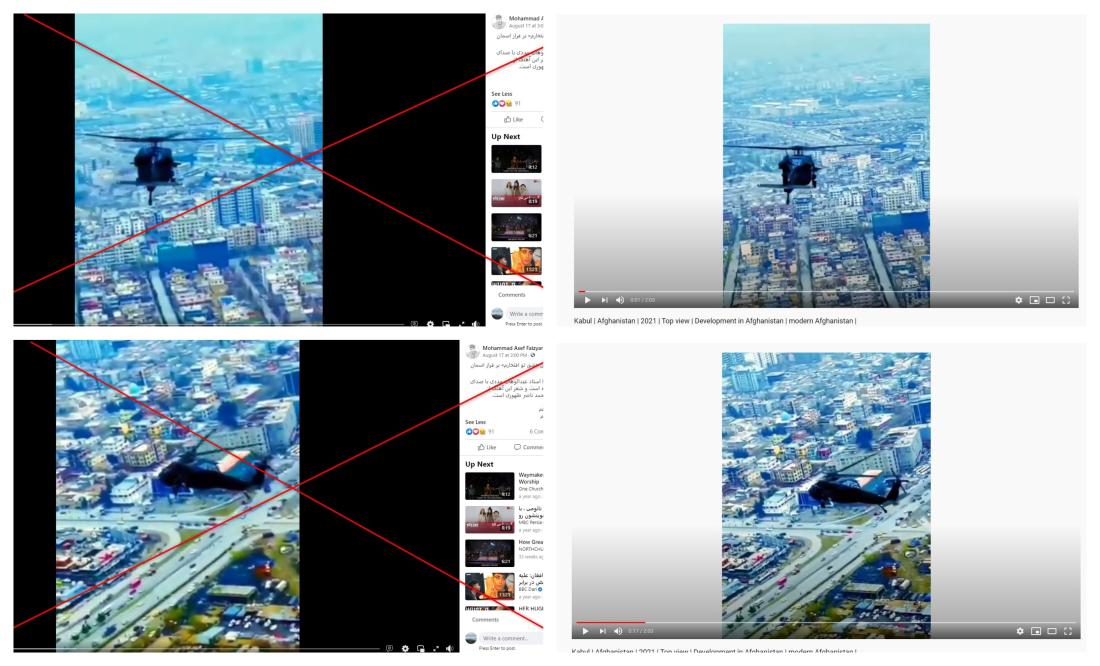
Task: View reaction emojis on upper Facebook post
Action: (500, 104)
